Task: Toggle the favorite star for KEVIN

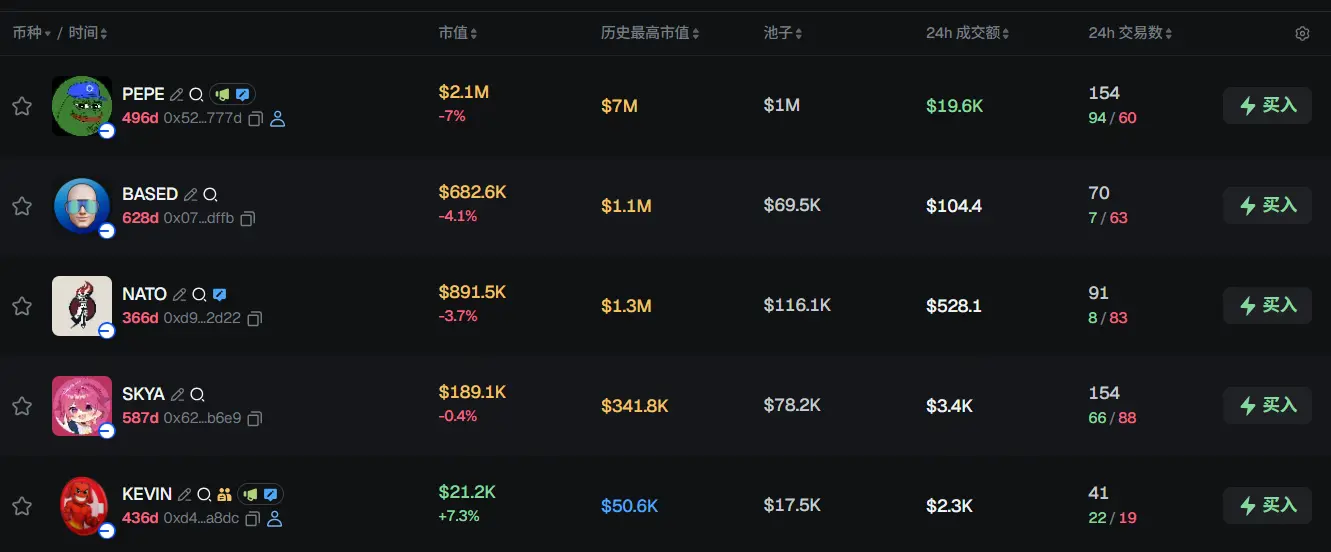Action: (x=22, y=506)
